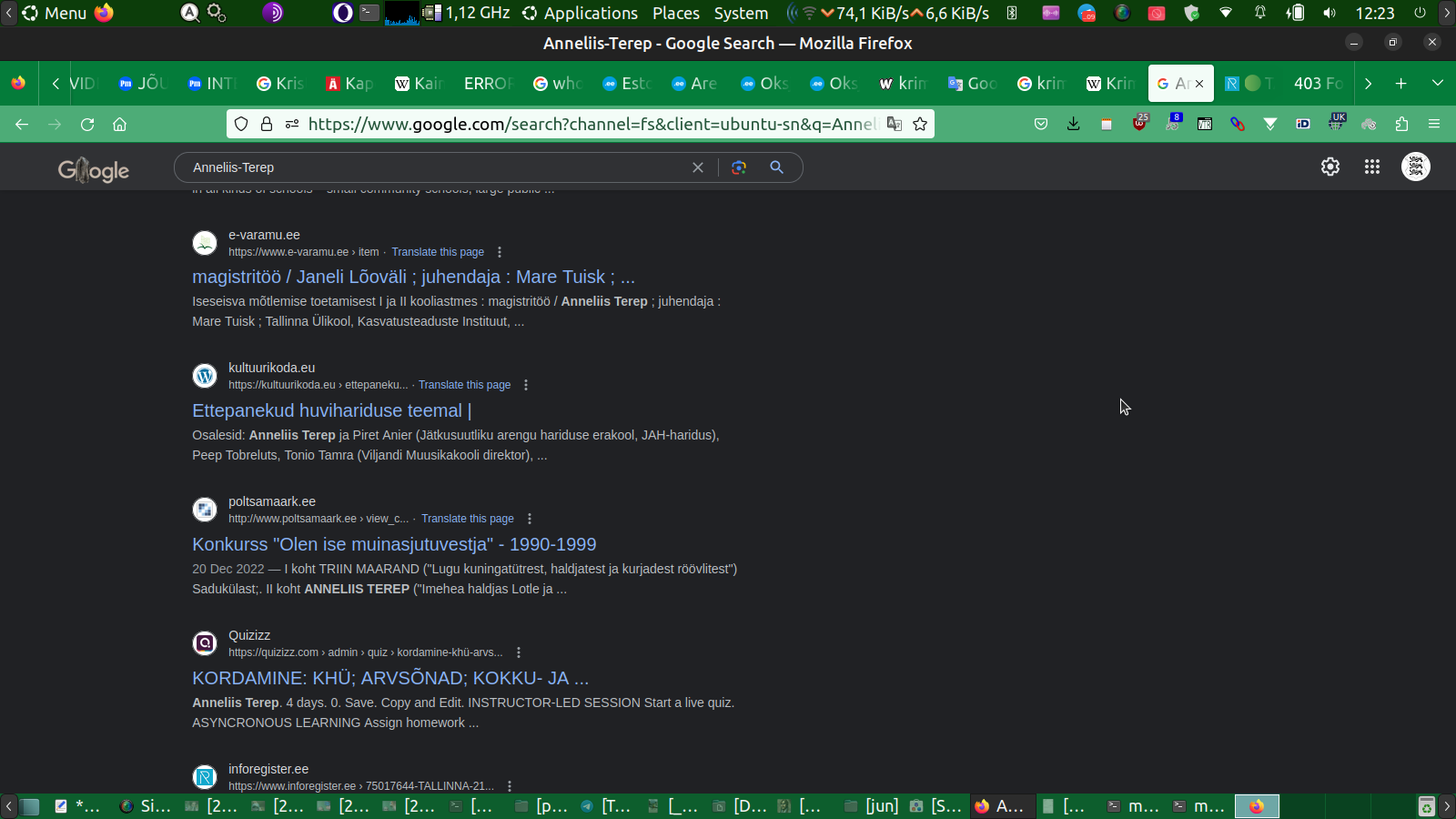Show site security lock information
Screen dimensions: 1456x819
point(267,124)
